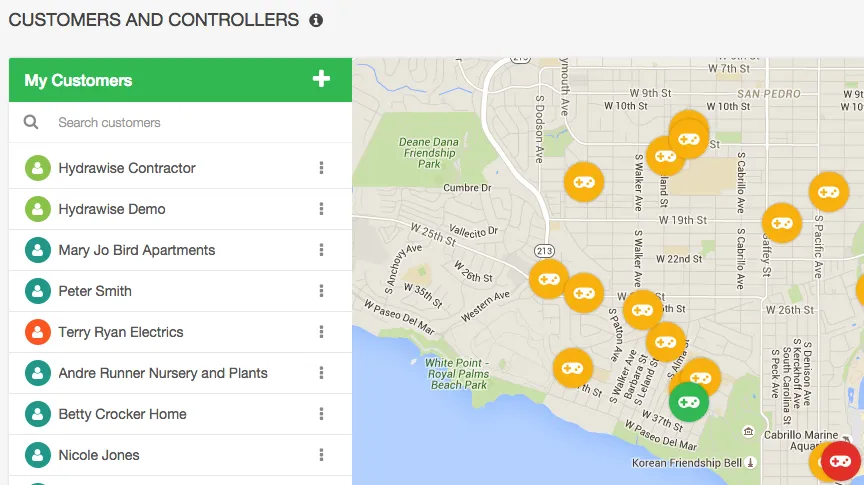Click the Hydrawise Contractor green avatar icon
Viewport: 864px width, 485px height.
[38, 168]
